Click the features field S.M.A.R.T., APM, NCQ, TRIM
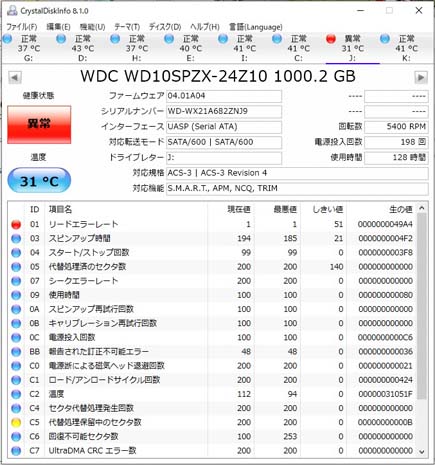The image size is (435, 465). click(x=297, y=188)
